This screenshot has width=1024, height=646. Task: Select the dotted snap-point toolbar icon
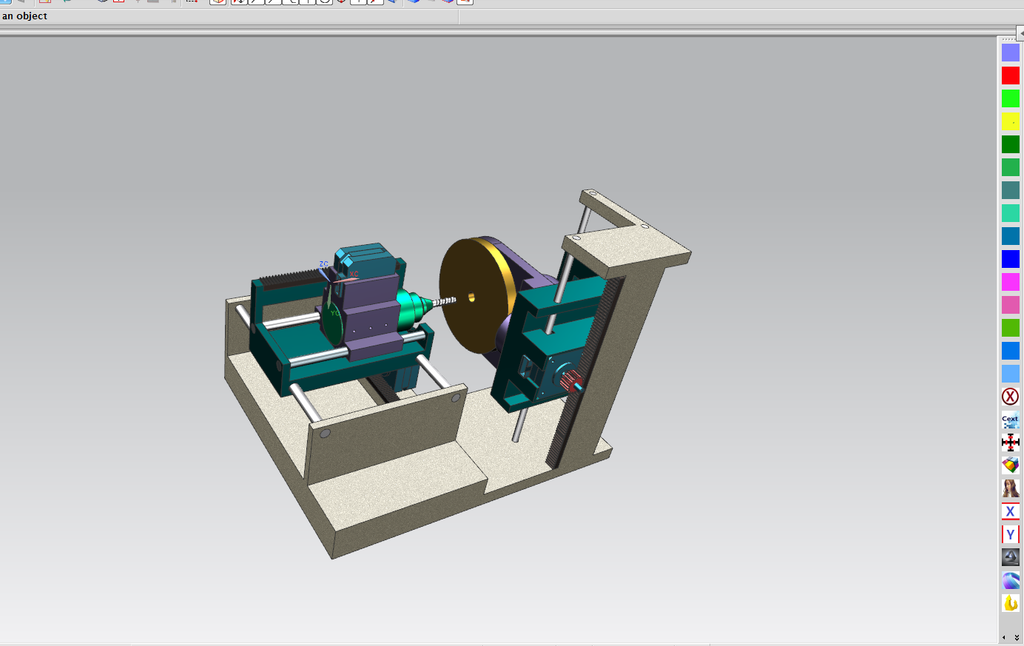(191, 3)
